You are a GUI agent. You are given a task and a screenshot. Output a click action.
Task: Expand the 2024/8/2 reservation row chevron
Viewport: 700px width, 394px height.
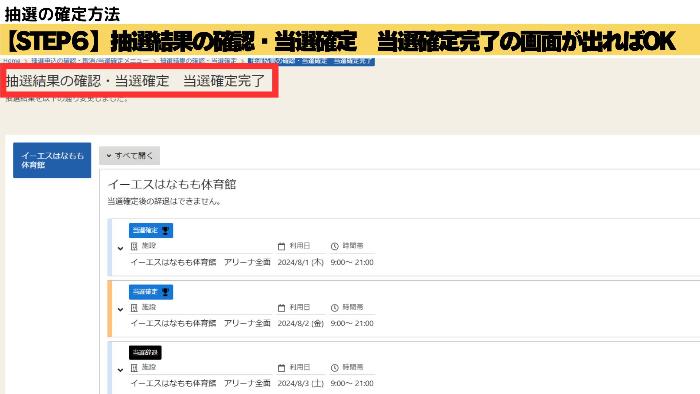(121, 309)
